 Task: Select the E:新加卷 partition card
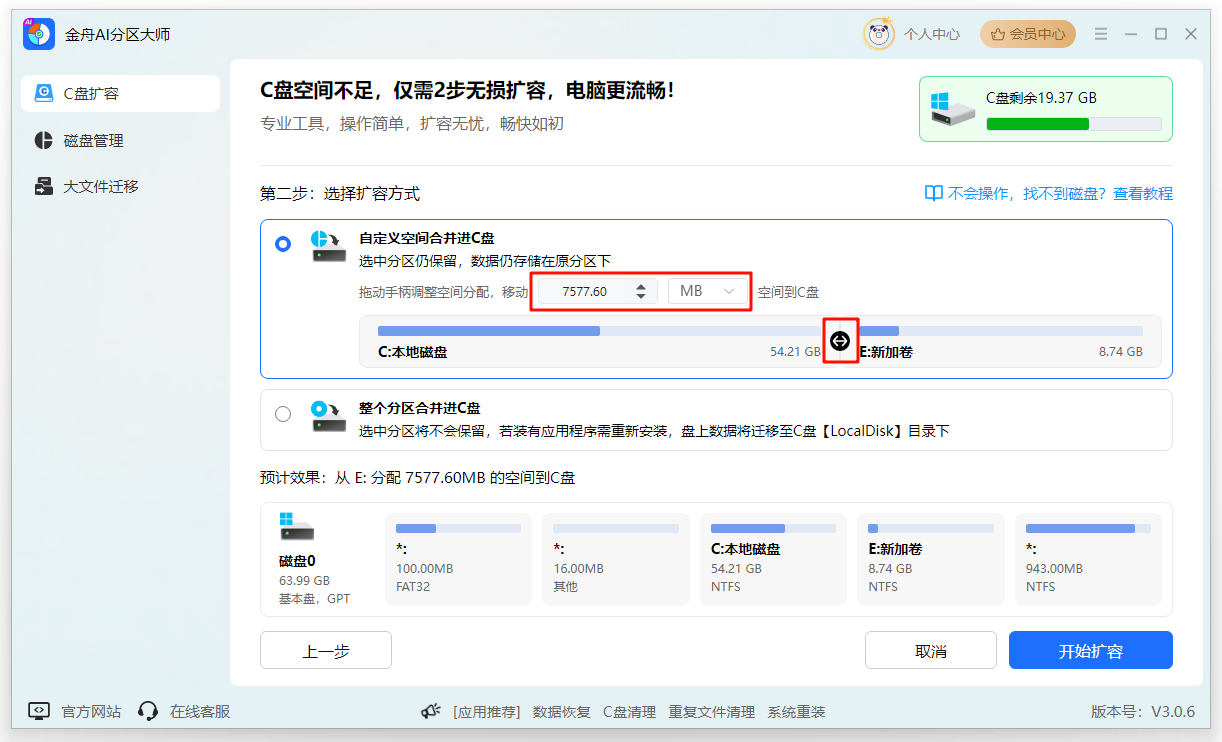pyautogui.click(x=930, y=560)
